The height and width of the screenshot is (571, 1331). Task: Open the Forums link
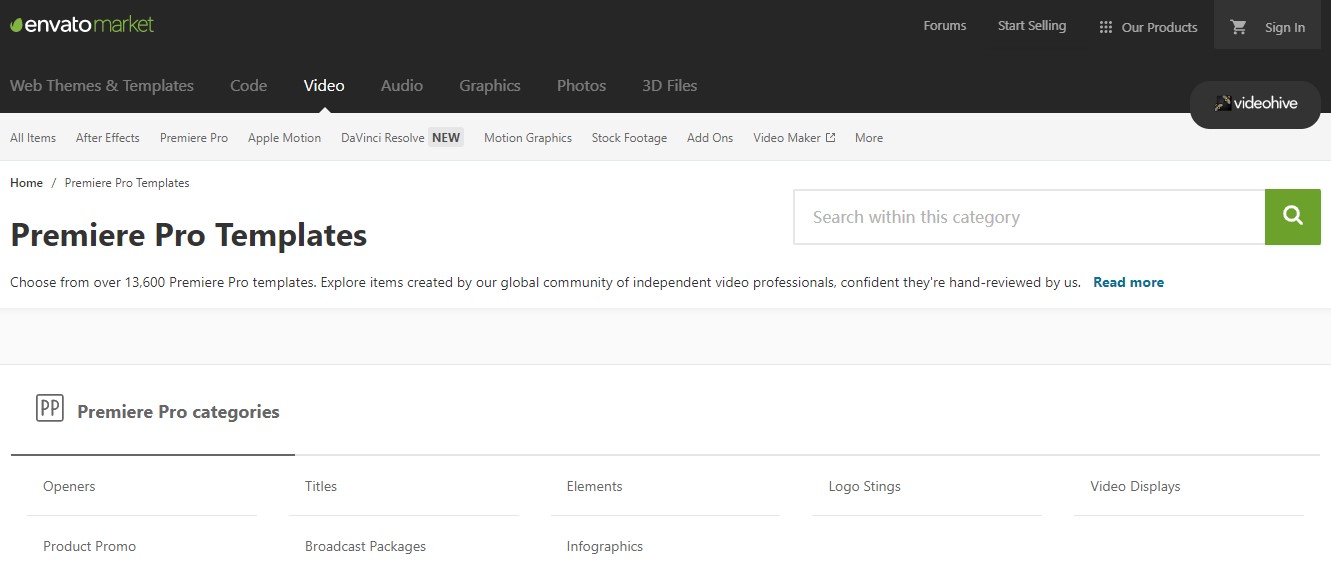(x=945, y=26)
